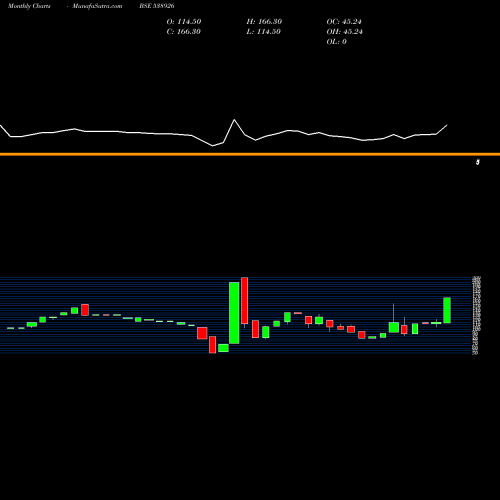Image resolution: width=500 pixels, height=500 pixels.
Task: Click the low value 'L: 114.50'
Action: pos(263,32)
